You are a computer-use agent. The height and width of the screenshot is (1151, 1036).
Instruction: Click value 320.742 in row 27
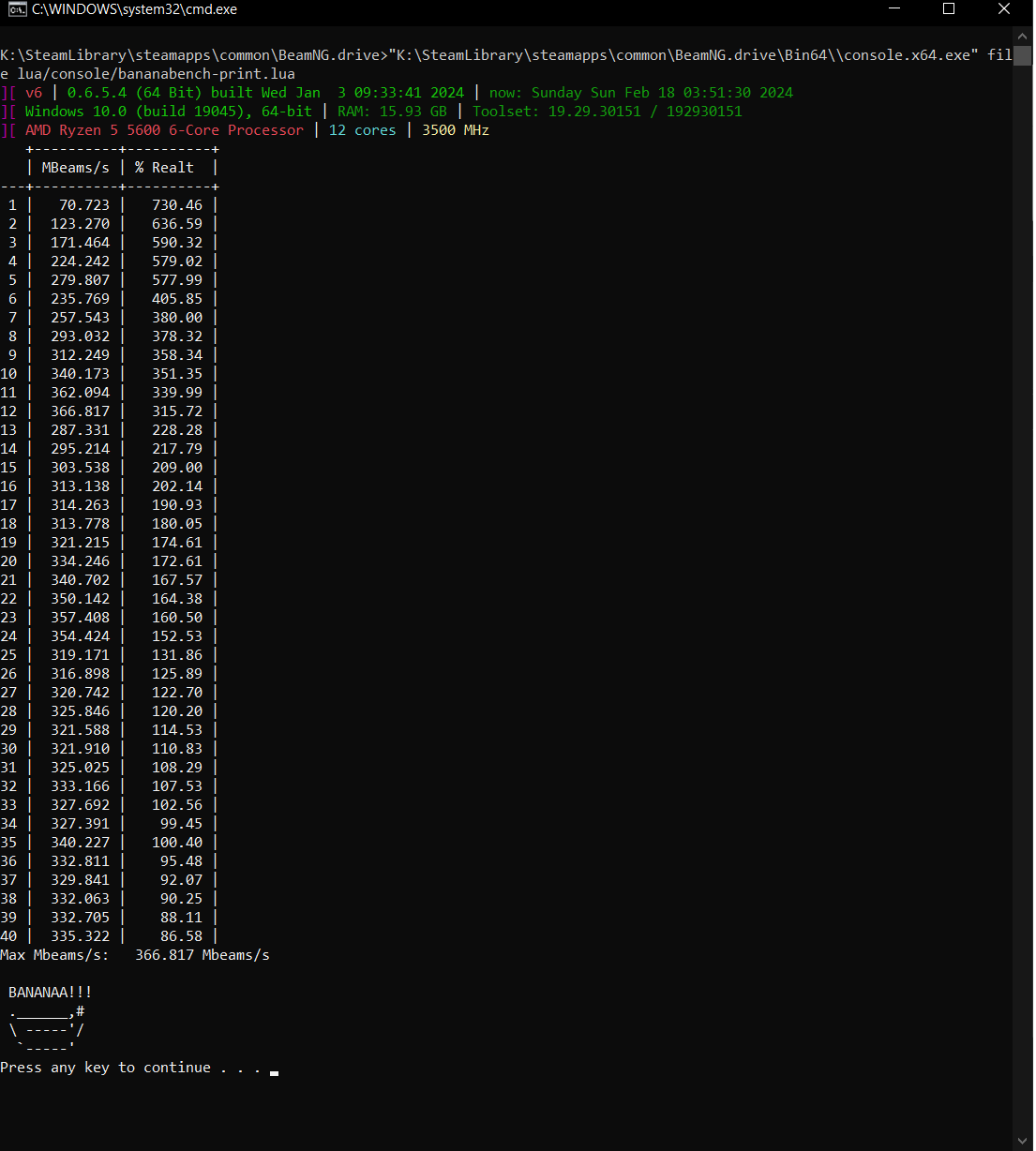click(x=80, y=693)
